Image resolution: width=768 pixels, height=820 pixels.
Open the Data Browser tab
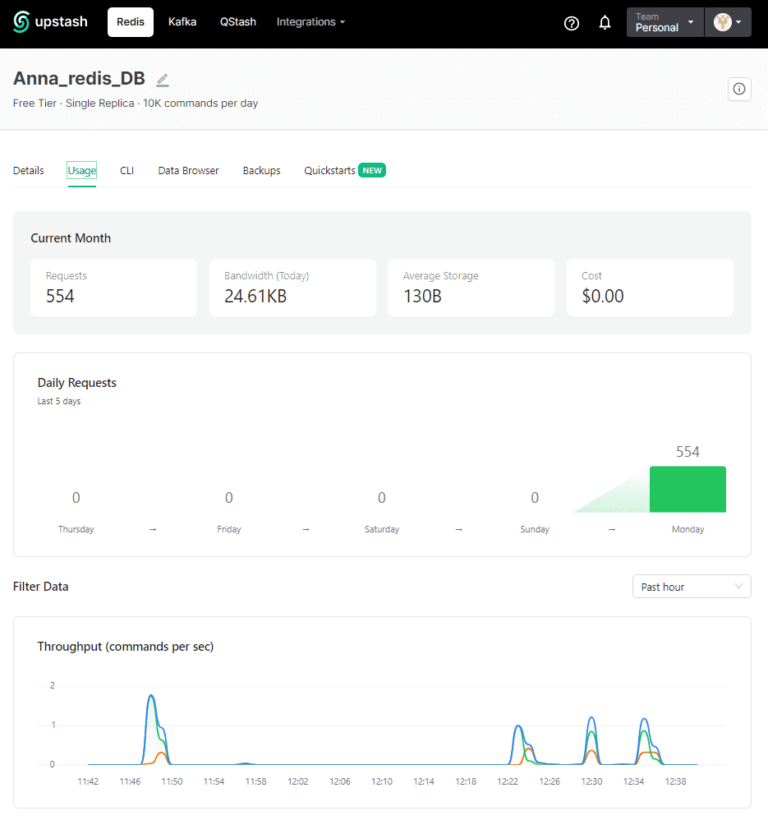[188, 171]
